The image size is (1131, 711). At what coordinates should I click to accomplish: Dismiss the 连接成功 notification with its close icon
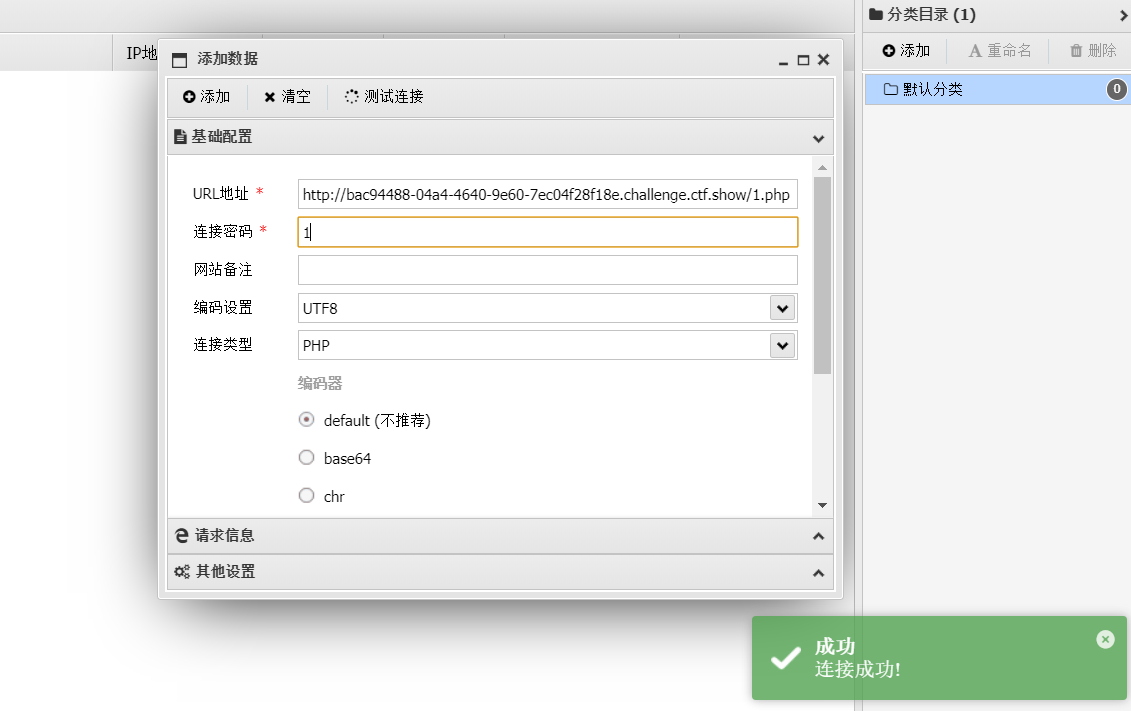coord(1105,639)
